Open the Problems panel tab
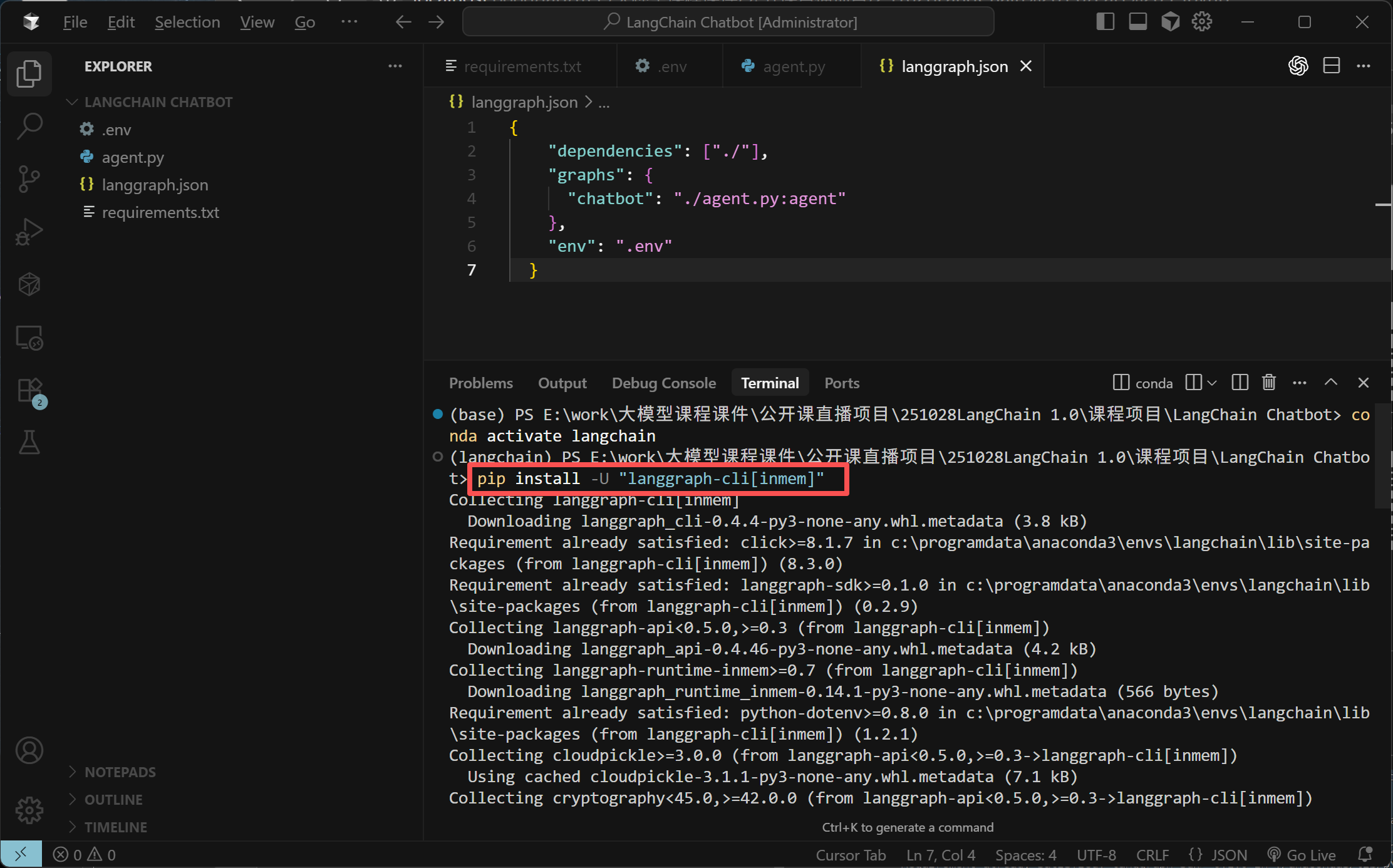This screenshot has height=868, width=1393. pyautogui.click(x=480, y=383)
